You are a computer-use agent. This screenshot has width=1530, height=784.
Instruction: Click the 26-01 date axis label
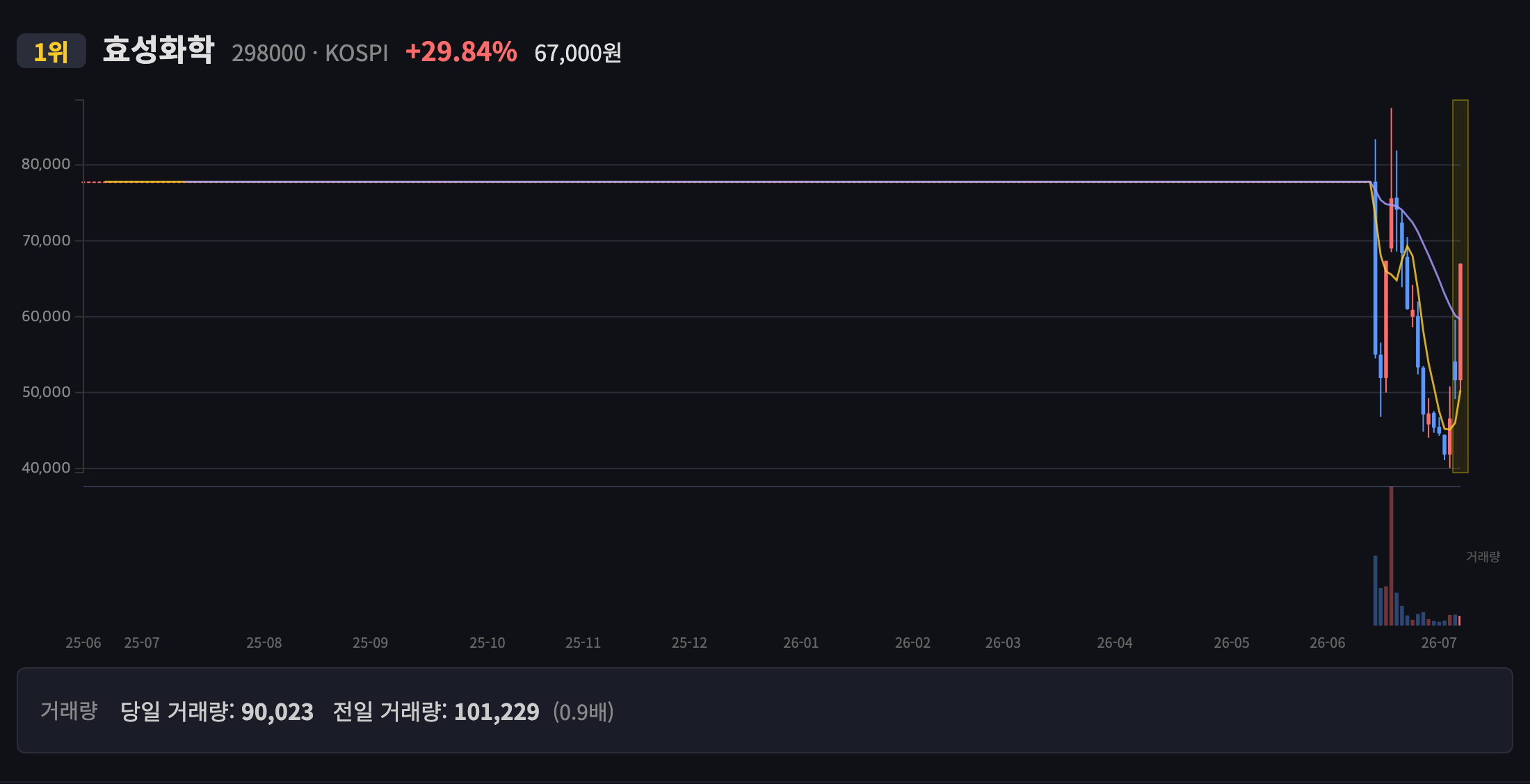pyautogui.click(x=801, y=643)
